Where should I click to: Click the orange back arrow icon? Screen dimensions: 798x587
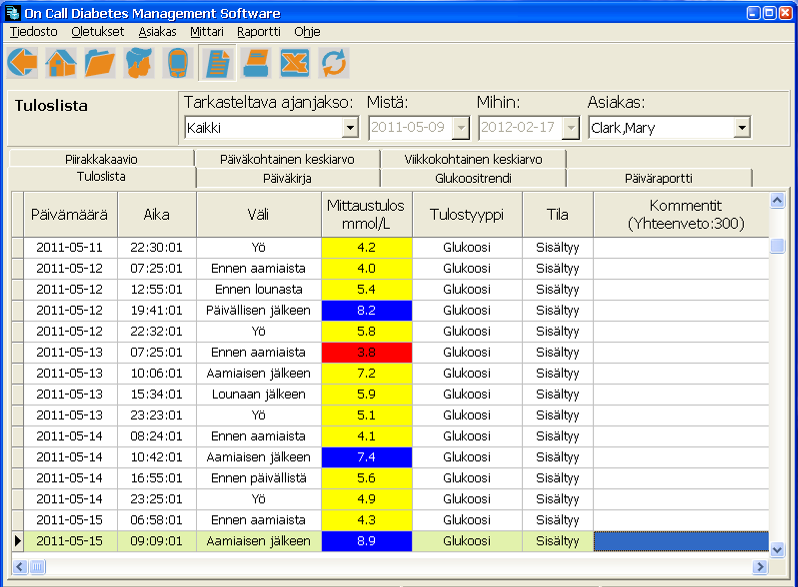22,63
